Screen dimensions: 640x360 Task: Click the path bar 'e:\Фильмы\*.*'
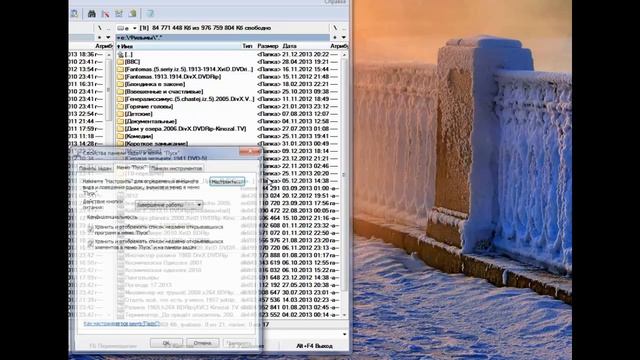[222, 38]
